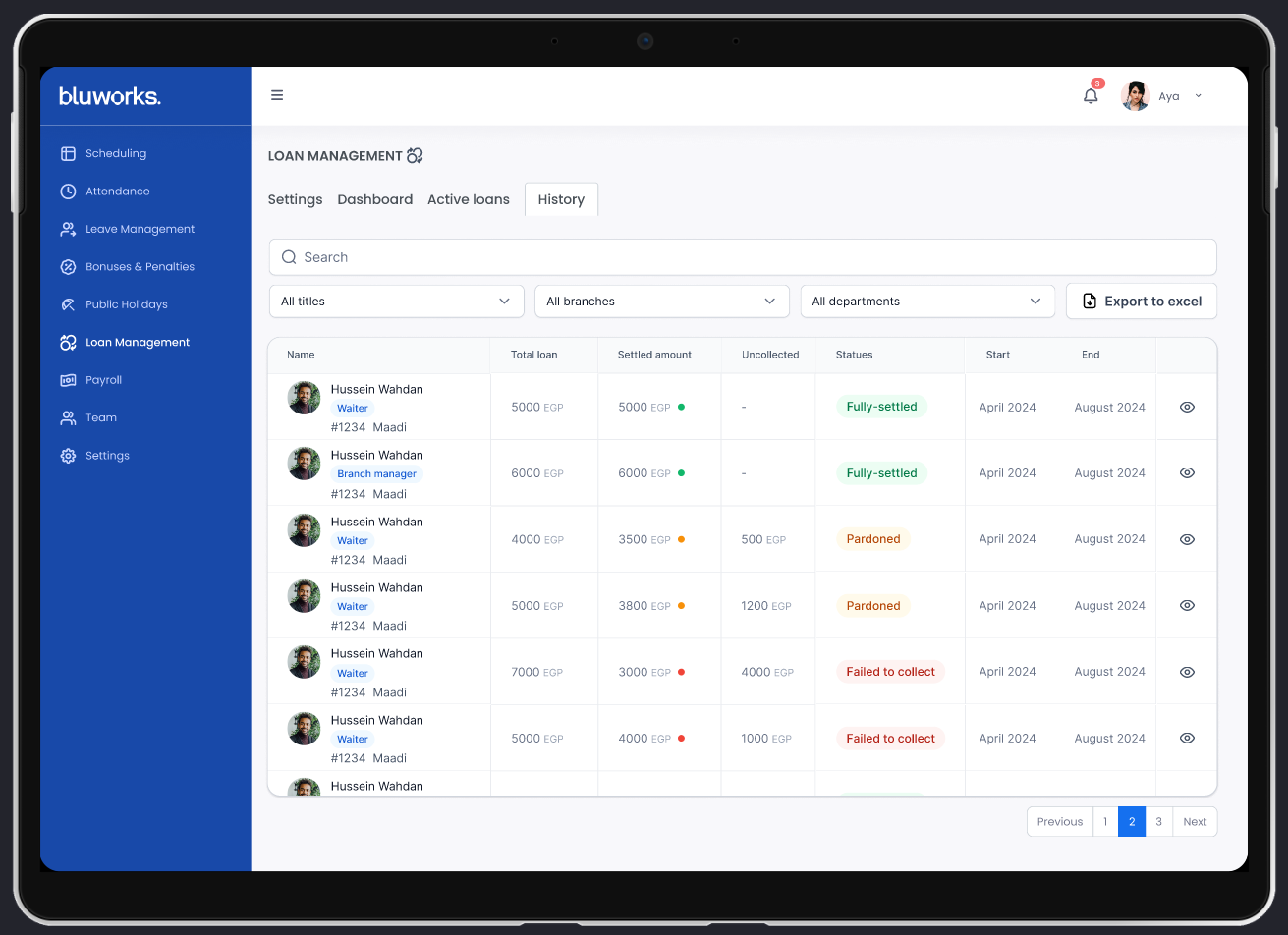This screenshot has height=935, width=1288.
Task: Open the All branches dropdown
Action: [661, 302]
